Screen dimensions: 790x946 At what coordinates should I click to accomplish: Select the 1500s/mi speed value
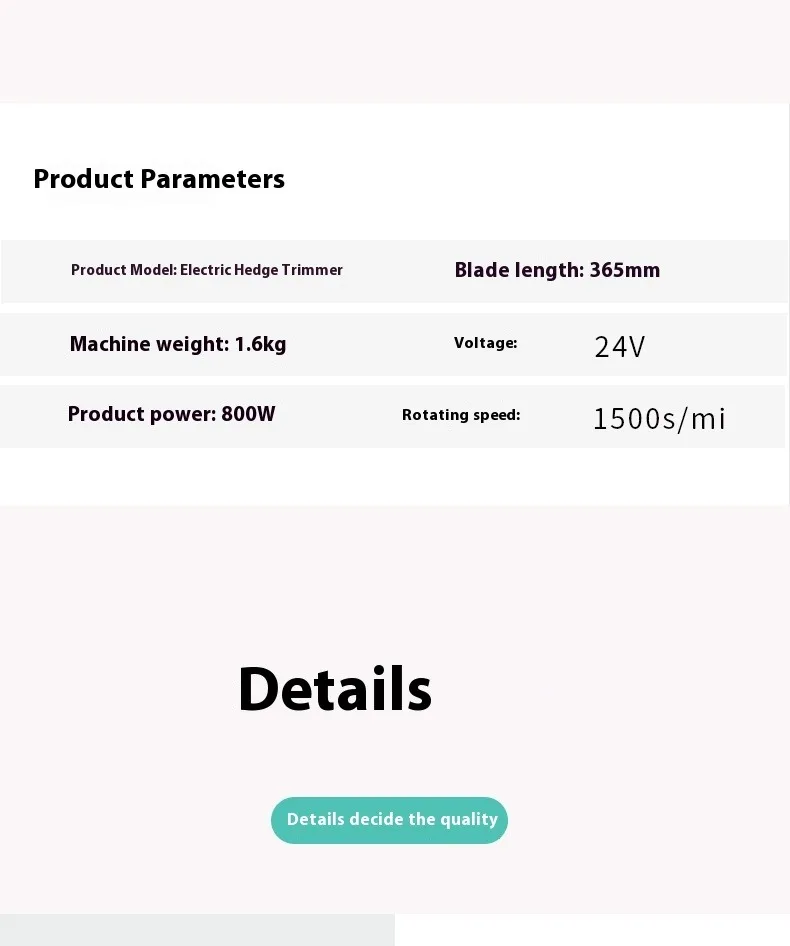[x=659, y=418]
